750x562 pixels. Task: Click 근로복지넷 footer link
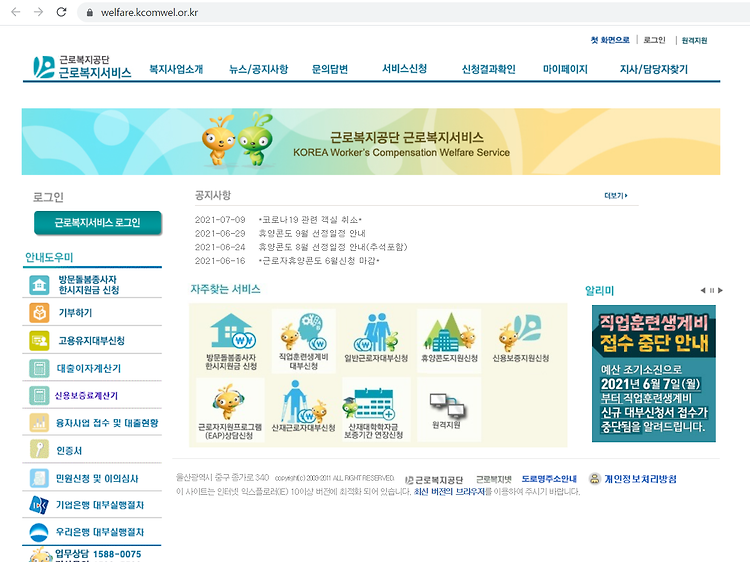(494, 479)
